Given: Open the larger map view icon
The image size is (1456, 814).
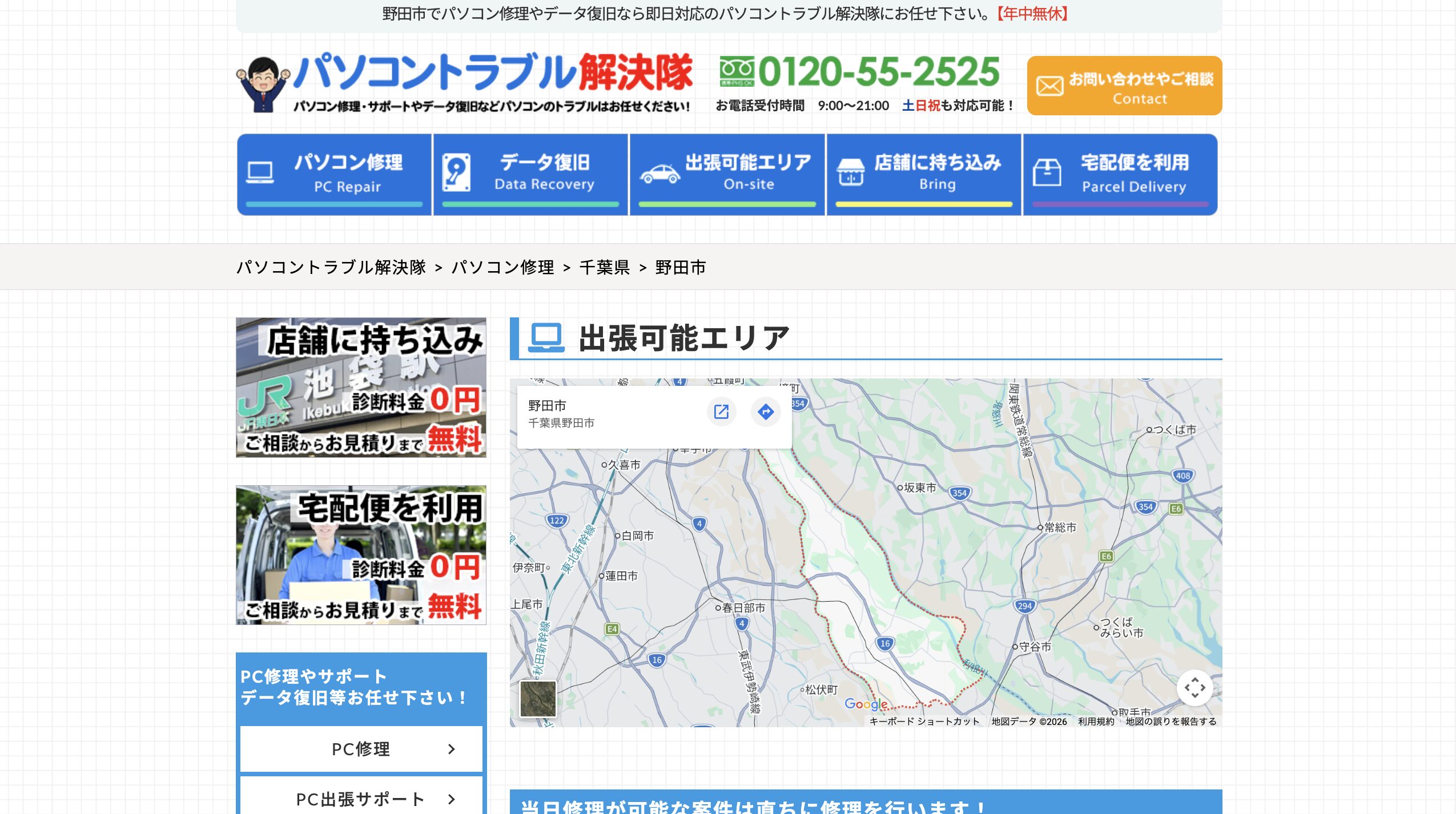Looking at the screenshot, I should 721,412.
